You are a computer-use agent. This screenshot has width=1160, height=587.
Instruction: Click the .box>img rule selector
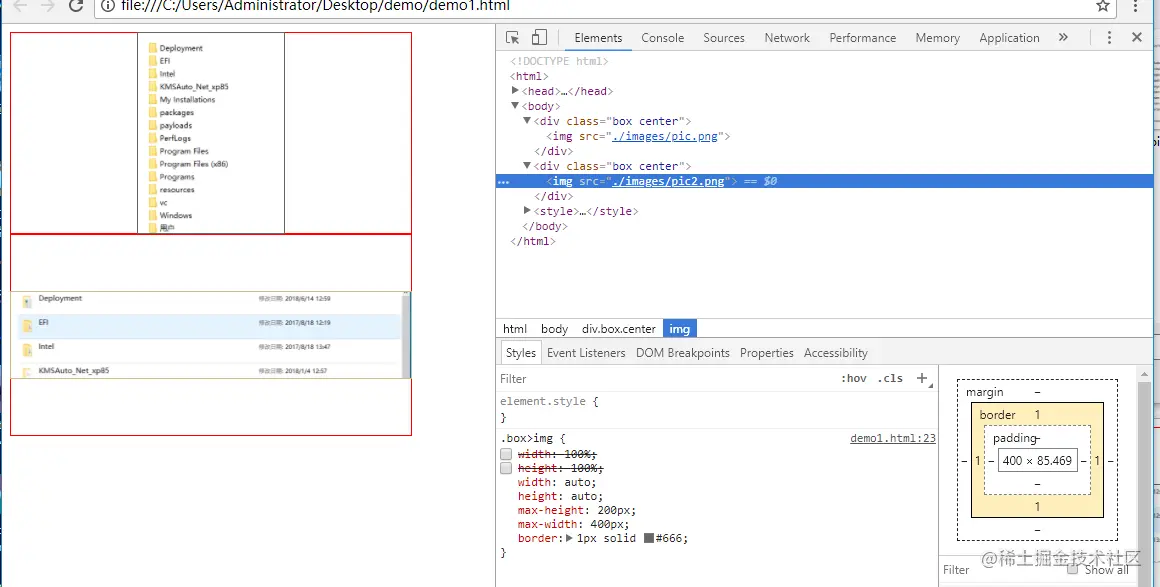(528, 438)
